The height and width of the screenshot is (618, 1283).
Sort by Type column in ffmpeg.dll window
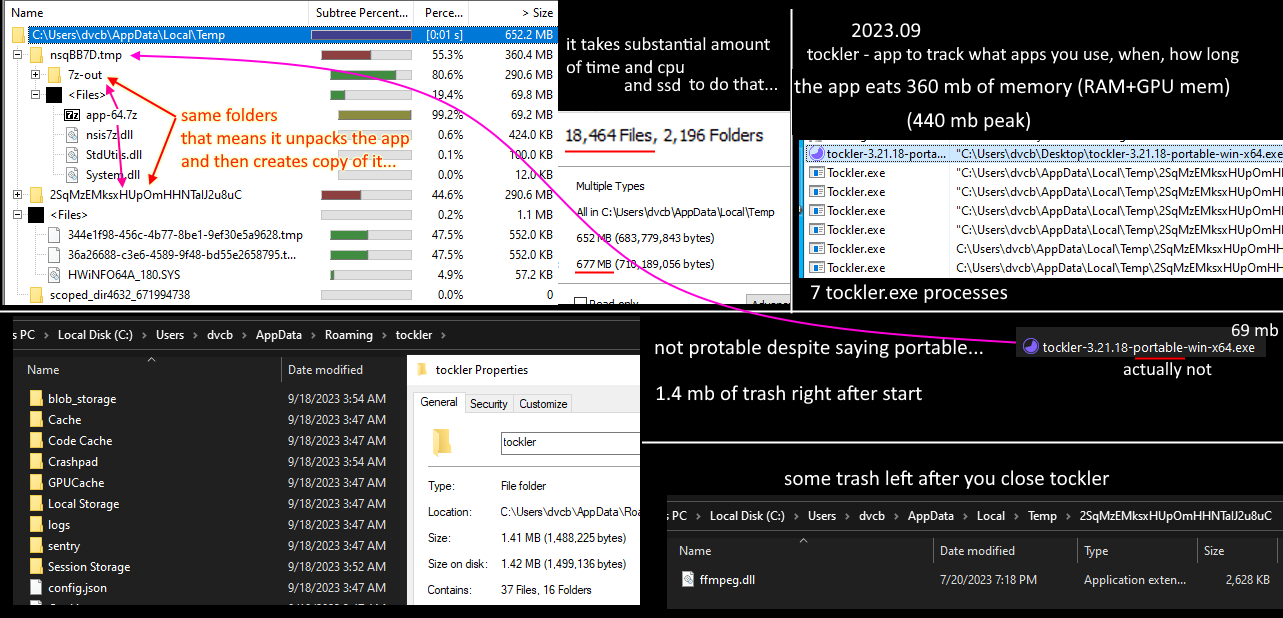tap(1138, 551)
